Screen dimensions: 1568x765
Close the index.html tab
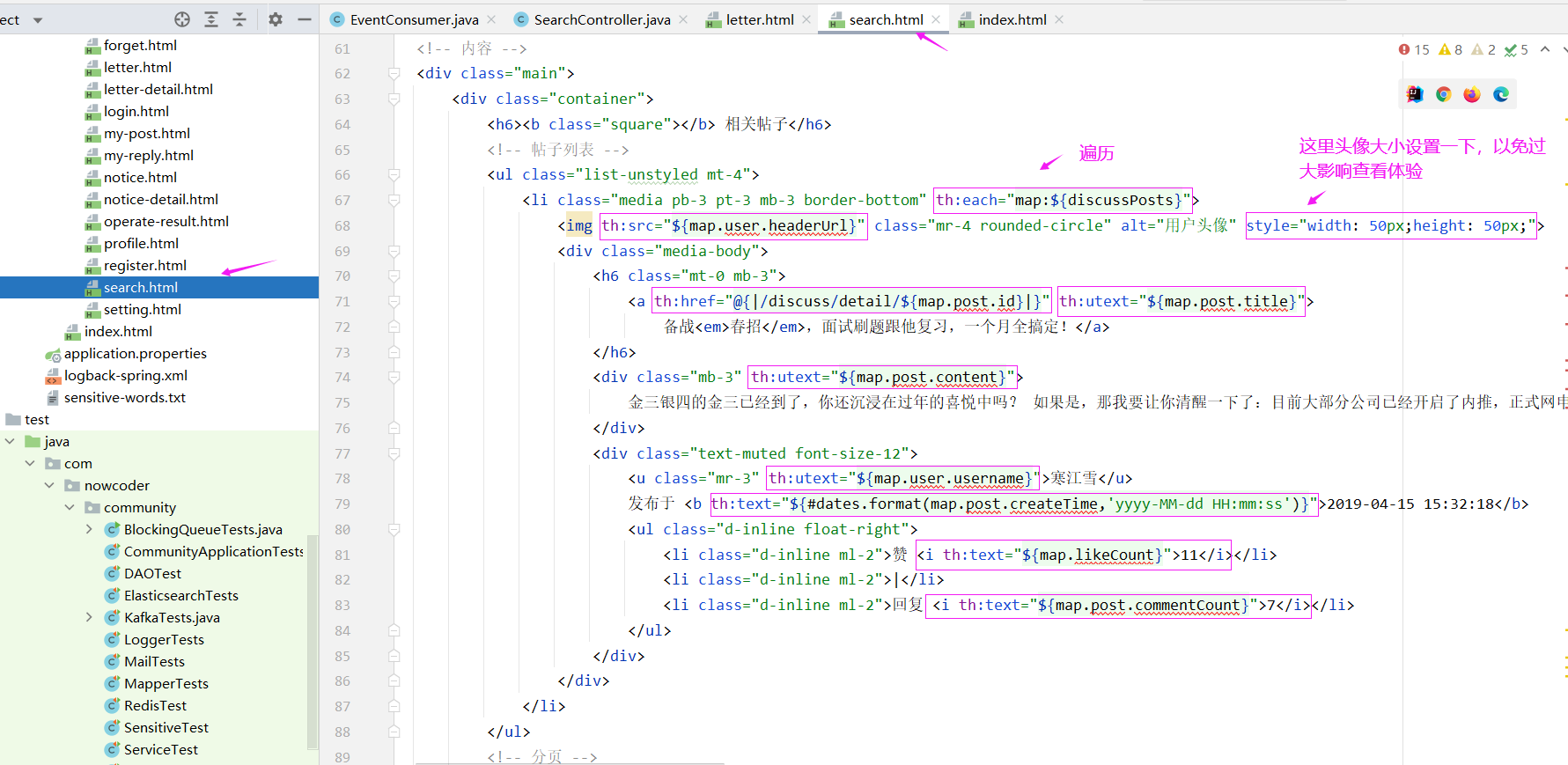click(1059, 19)
